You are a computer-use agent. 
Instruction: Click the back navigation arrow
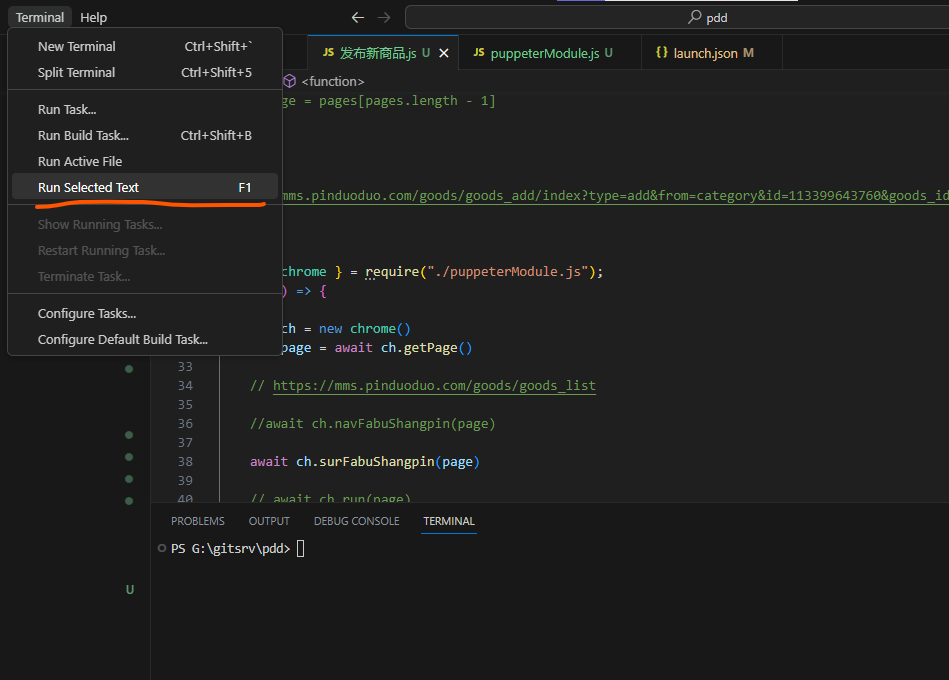(357, 17)
